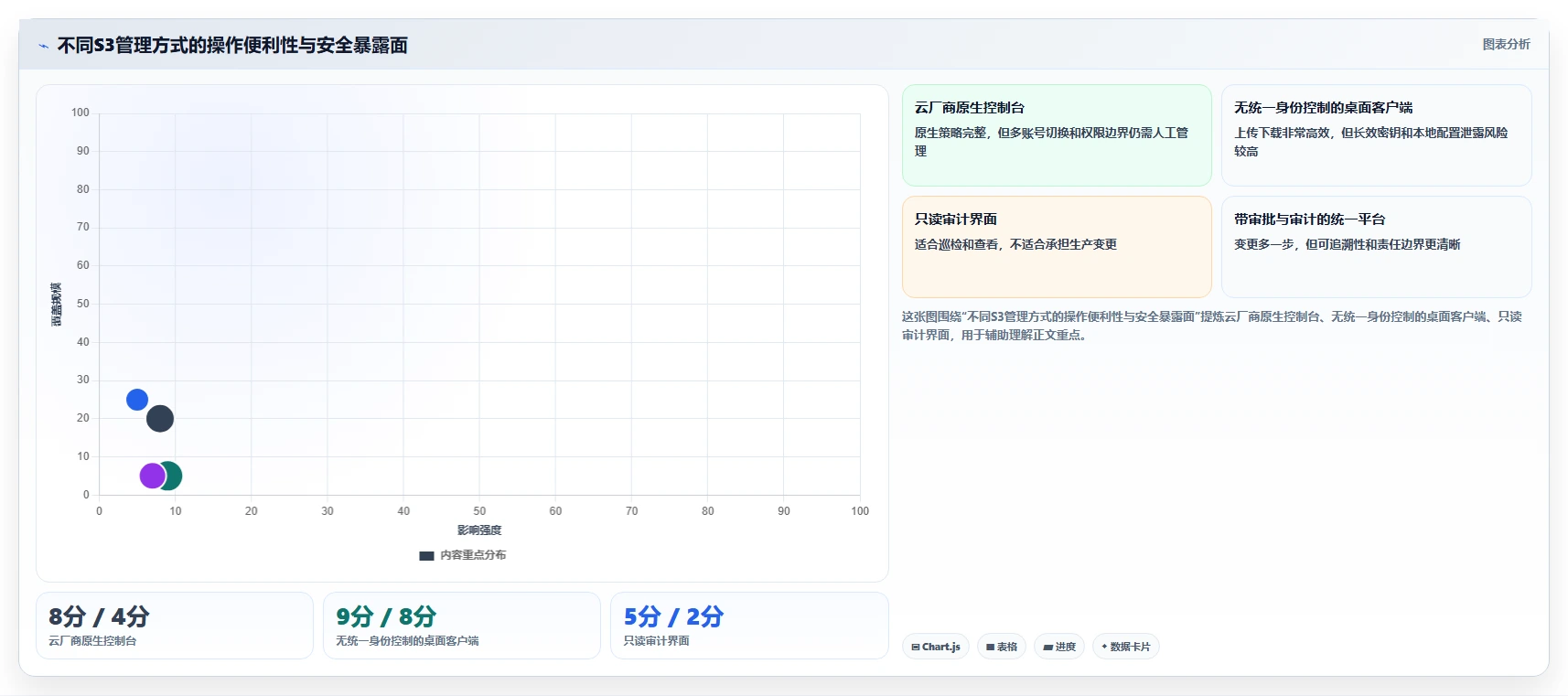This screenshot has height=696, width=1568.
Task: Click the 5分 / 2分 score value
Action: (673, 616)
